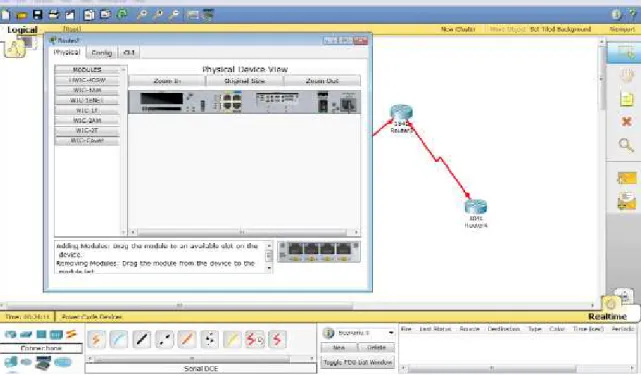Choose the Serial DCE cable with clock

(255, 339)
